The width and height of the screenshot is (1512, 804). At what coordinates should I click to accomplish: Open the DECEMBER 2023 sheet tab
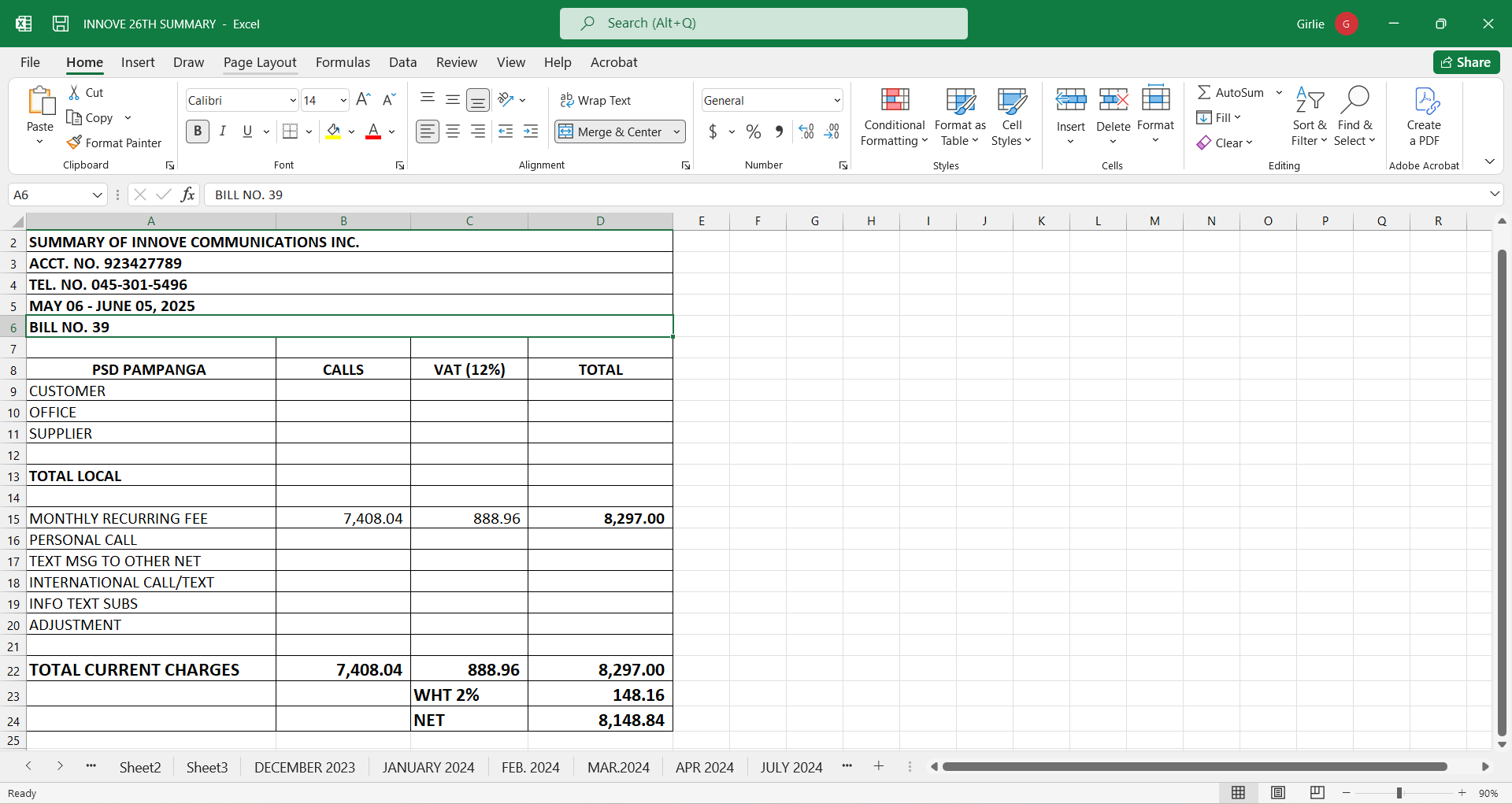pyautogui.click(x=305, y=767)
